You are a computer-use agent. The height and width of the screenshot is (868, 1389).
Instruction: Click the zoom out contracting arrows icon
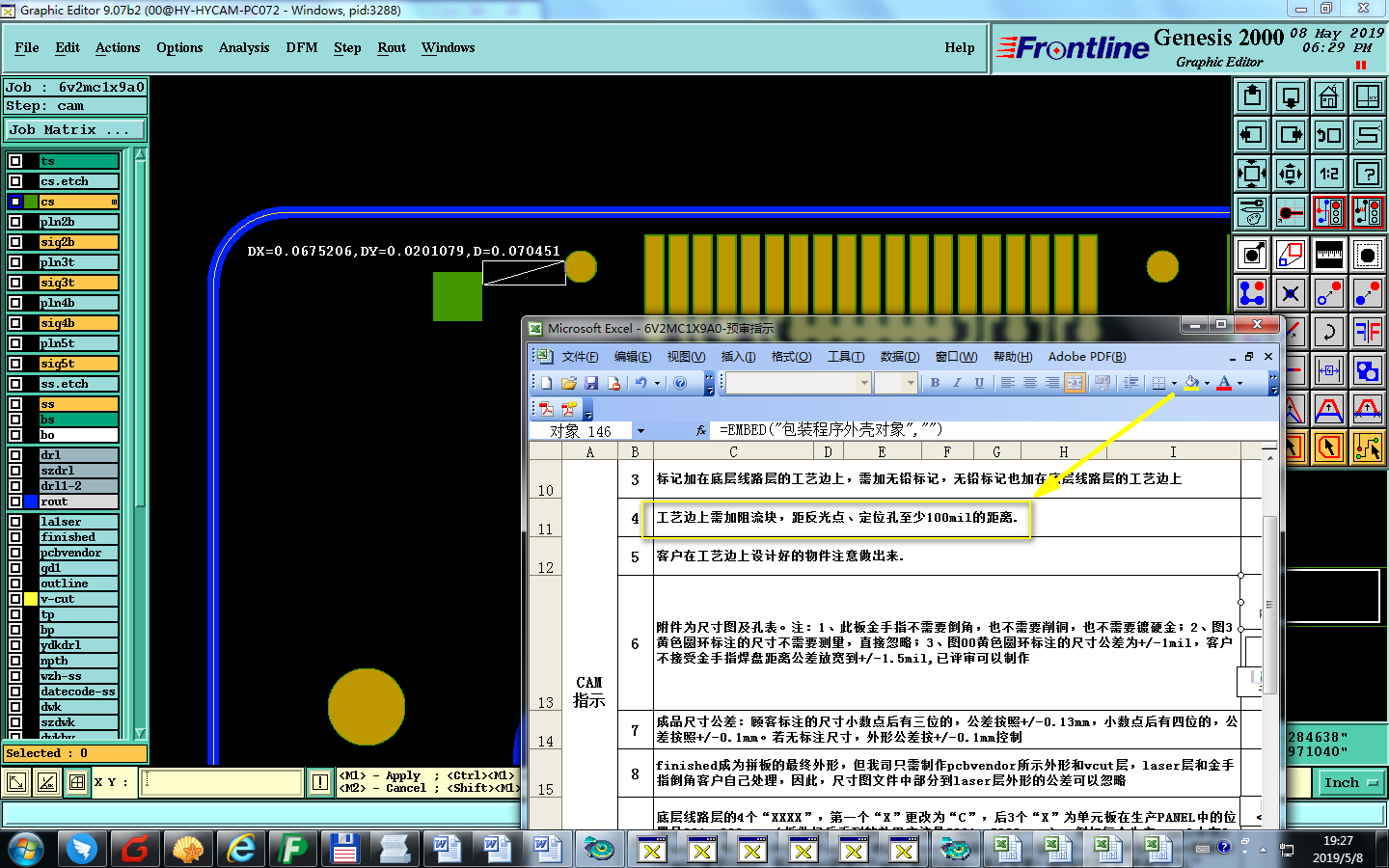[1291, 174]
